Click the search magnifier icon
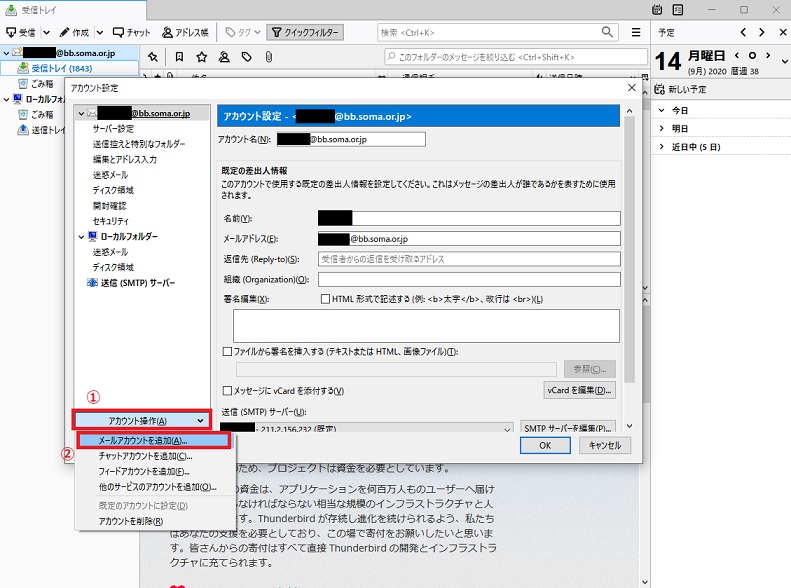 tap(608, 32)
